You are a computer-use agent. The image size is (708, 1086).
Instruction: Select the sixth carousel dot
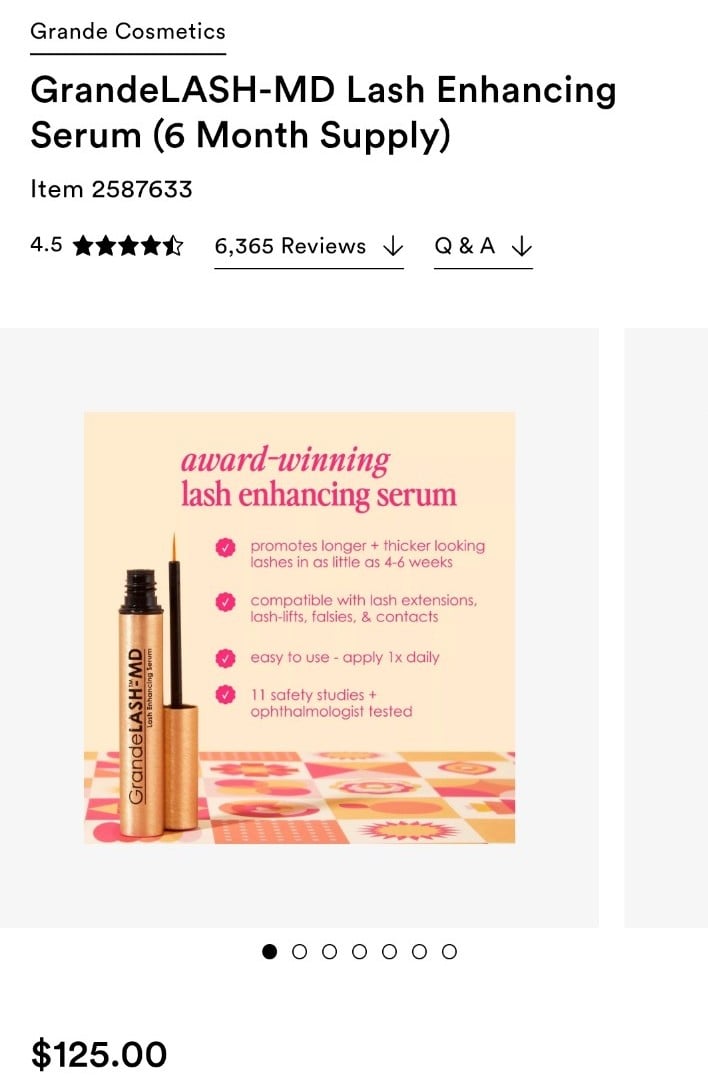pyautogui.click(x=419, y=952)
